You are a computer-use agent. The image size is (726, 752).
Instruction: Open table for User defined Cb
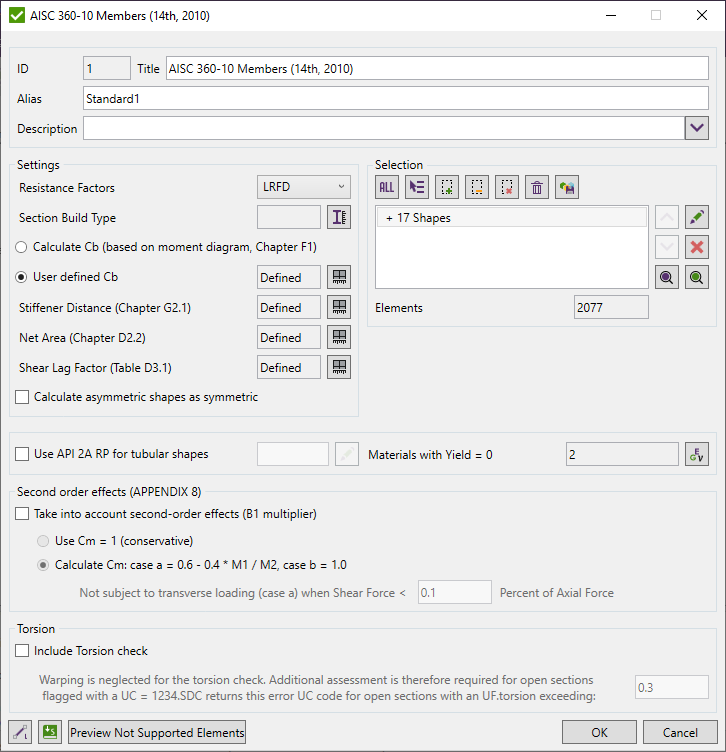pyautogui.click(x=339, y=277)
